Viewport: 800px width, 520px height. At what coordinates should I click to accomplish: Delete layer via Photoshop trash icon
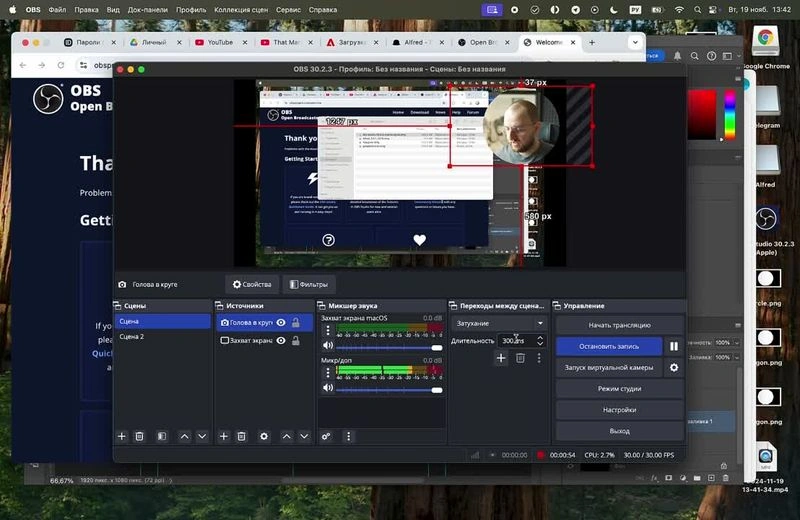point(726,478)
